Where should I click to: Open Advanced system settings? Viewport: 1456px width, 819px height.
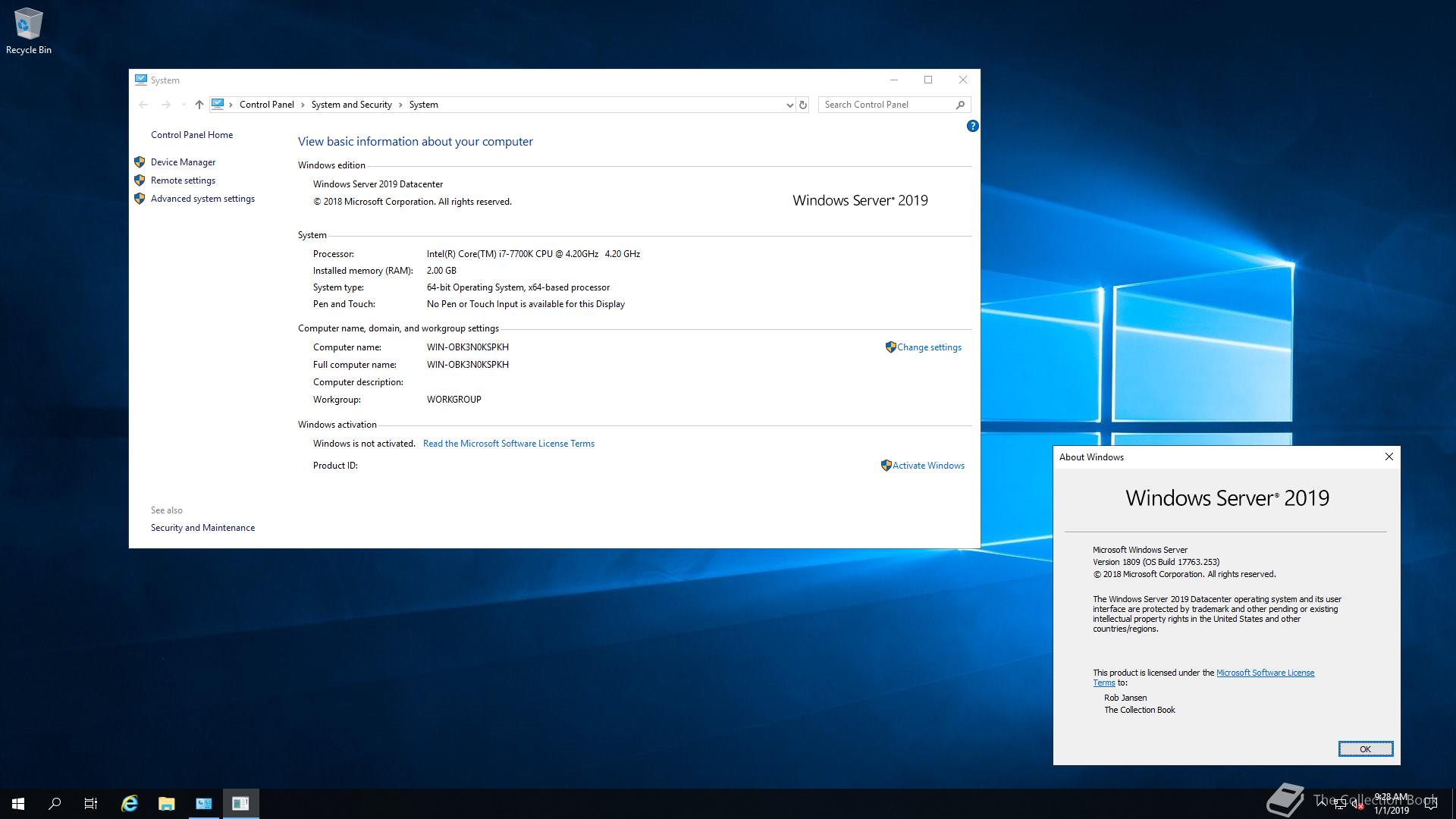(202, 199)
